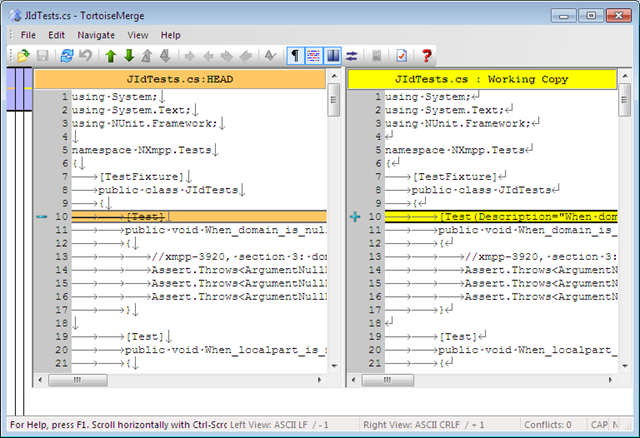Reload the diff with the blue refresh icon

coord(67,56)
